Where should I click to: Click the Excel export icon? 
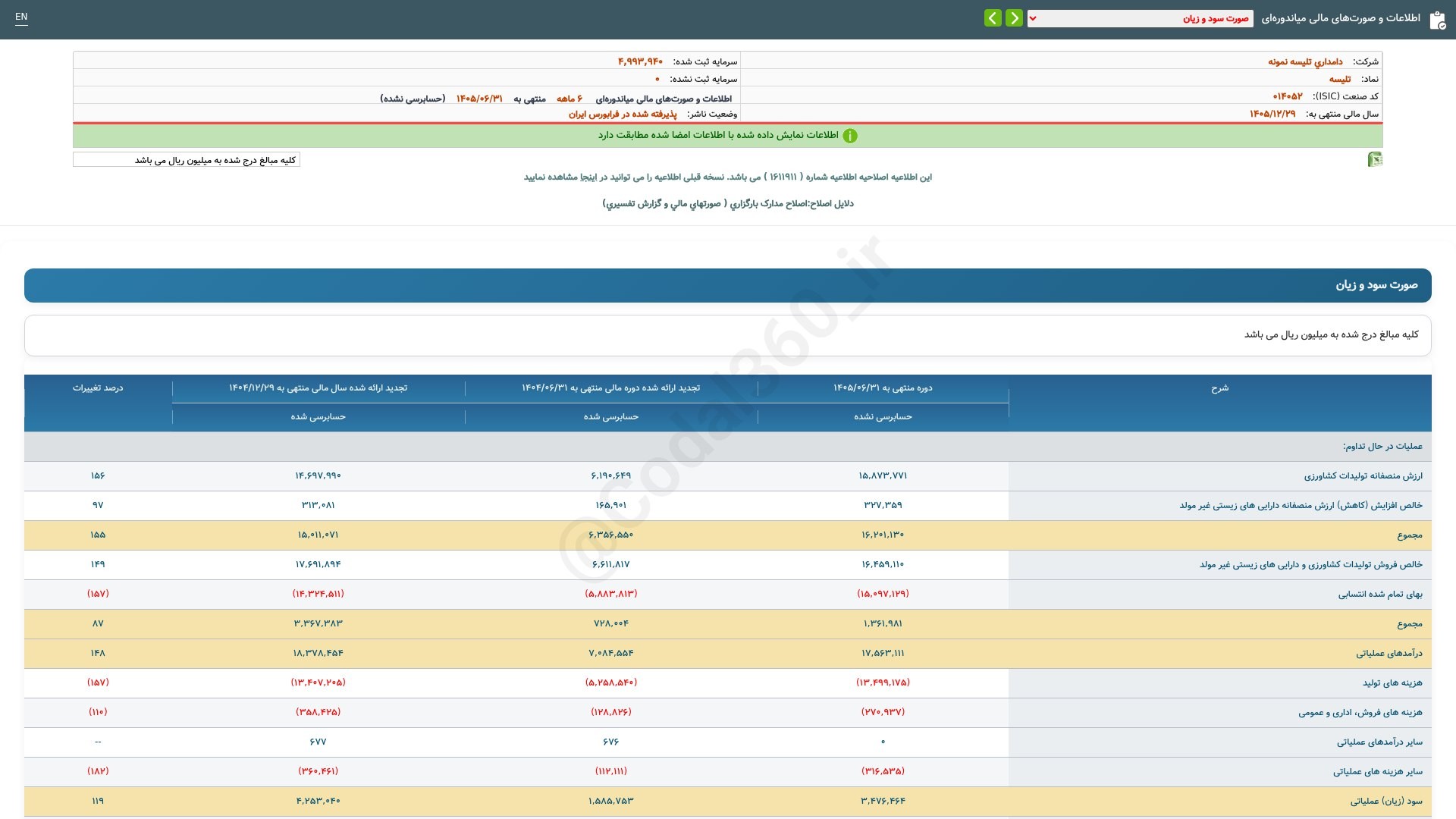(x=1374, y=159)
